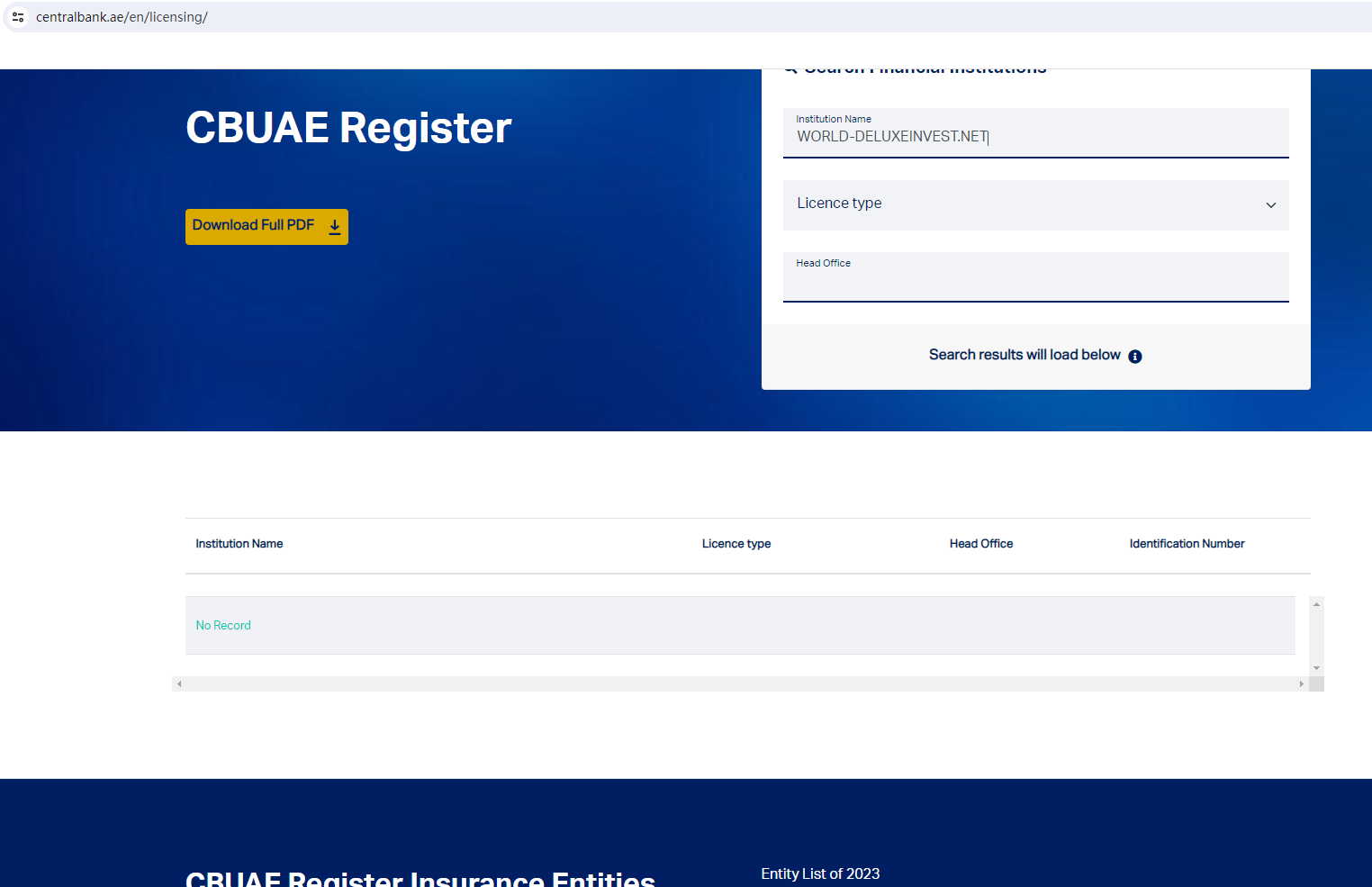Viewport: 1372px width, 887px height.
Task: Expand the Licence type dropdown chevron
Action: [x=1271, y=205]
